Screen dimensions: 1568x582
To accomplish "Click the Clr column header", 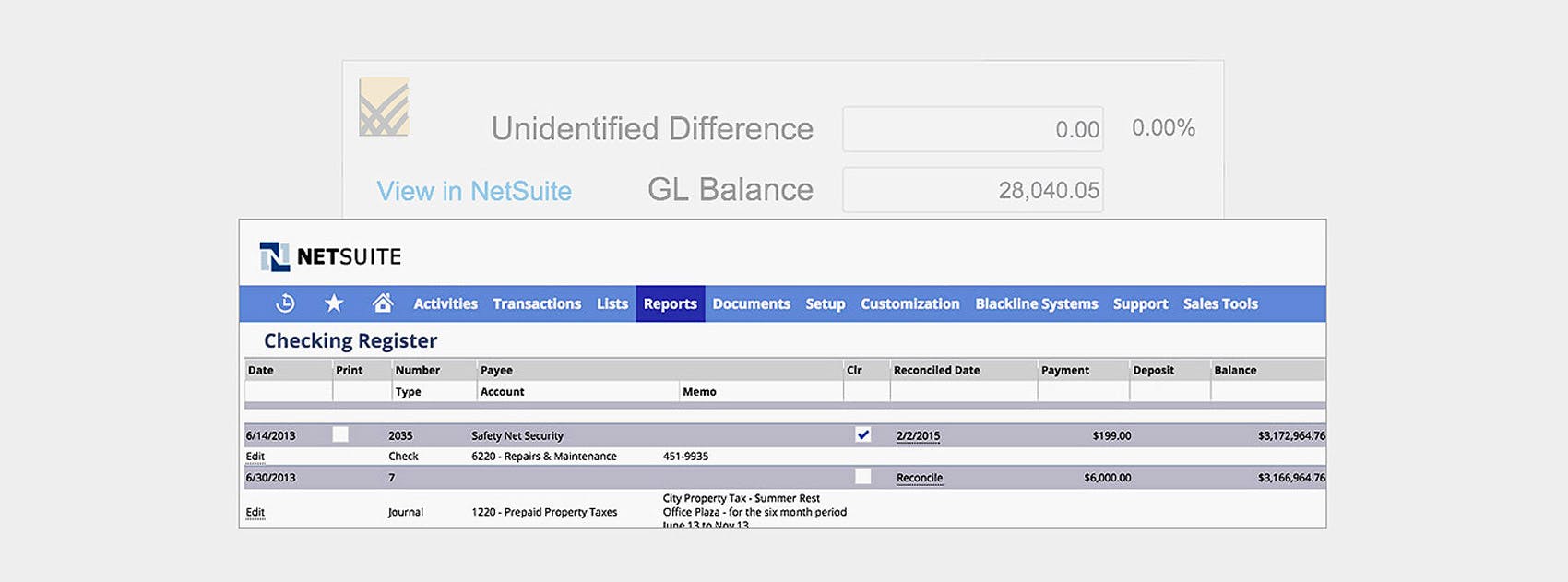I will (x=854, y=370).
